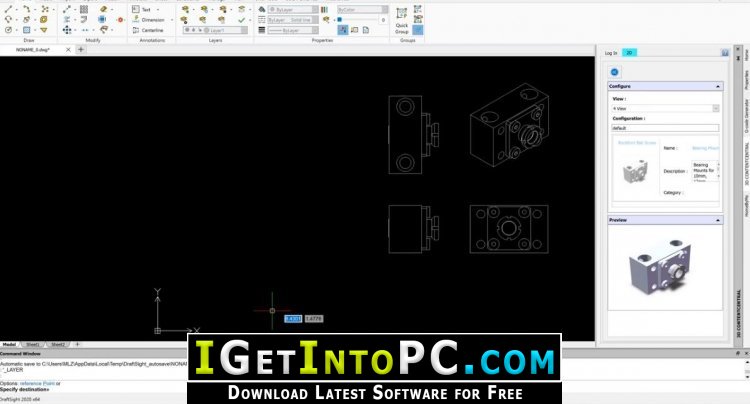
Task: Click the Quick Group icon
Action: [x=402, y=21]
